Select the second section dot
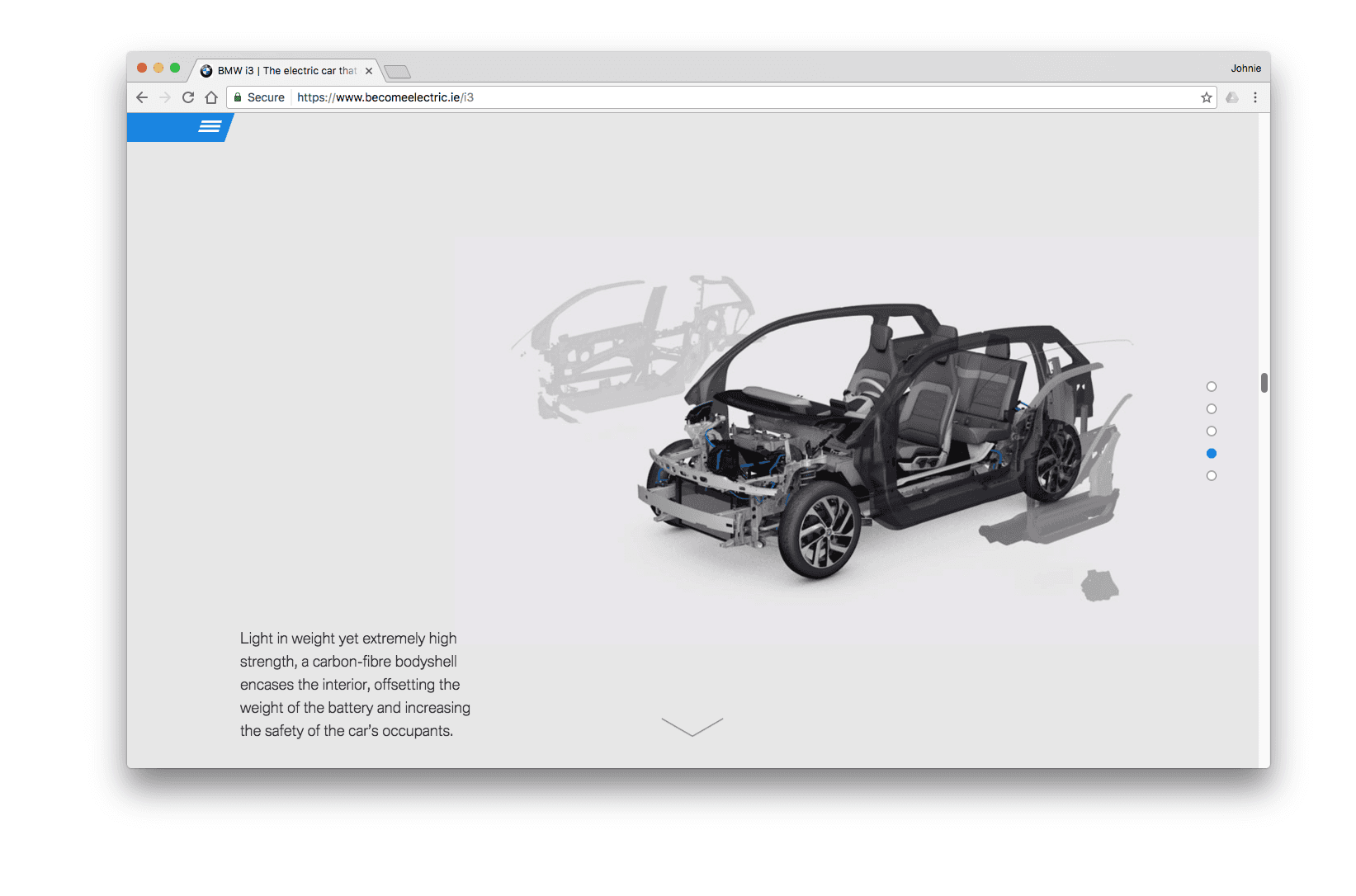Image resolution: width=1356 pixels, height=896 pixels. 1212,409
